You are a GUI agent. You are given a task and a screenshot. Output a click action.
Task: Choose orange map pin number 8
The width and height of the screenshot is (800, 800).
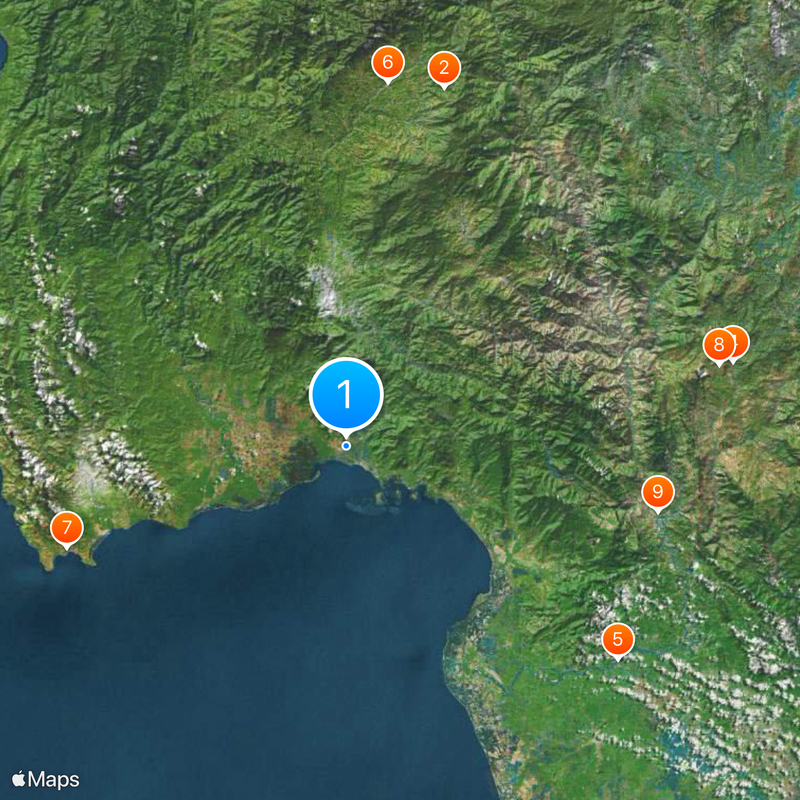(x=718, y=345)
